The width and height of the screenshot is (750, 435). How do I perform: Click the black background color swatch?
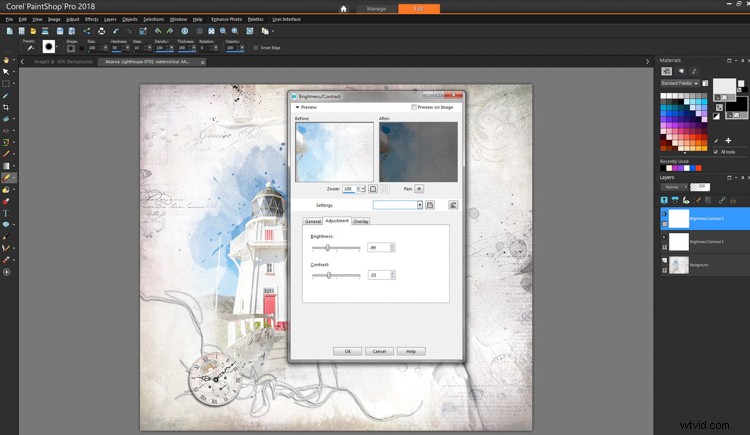click(x=737, y=107)
